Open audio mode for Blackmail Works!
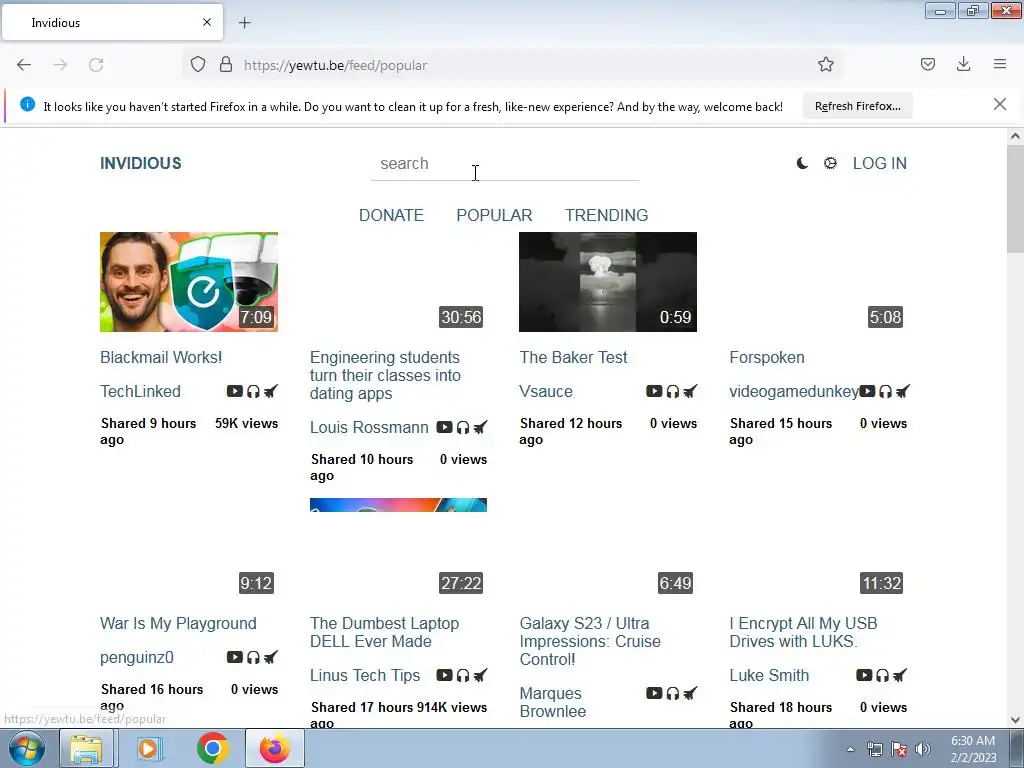 pyautogui.click(x=253, y=391)
